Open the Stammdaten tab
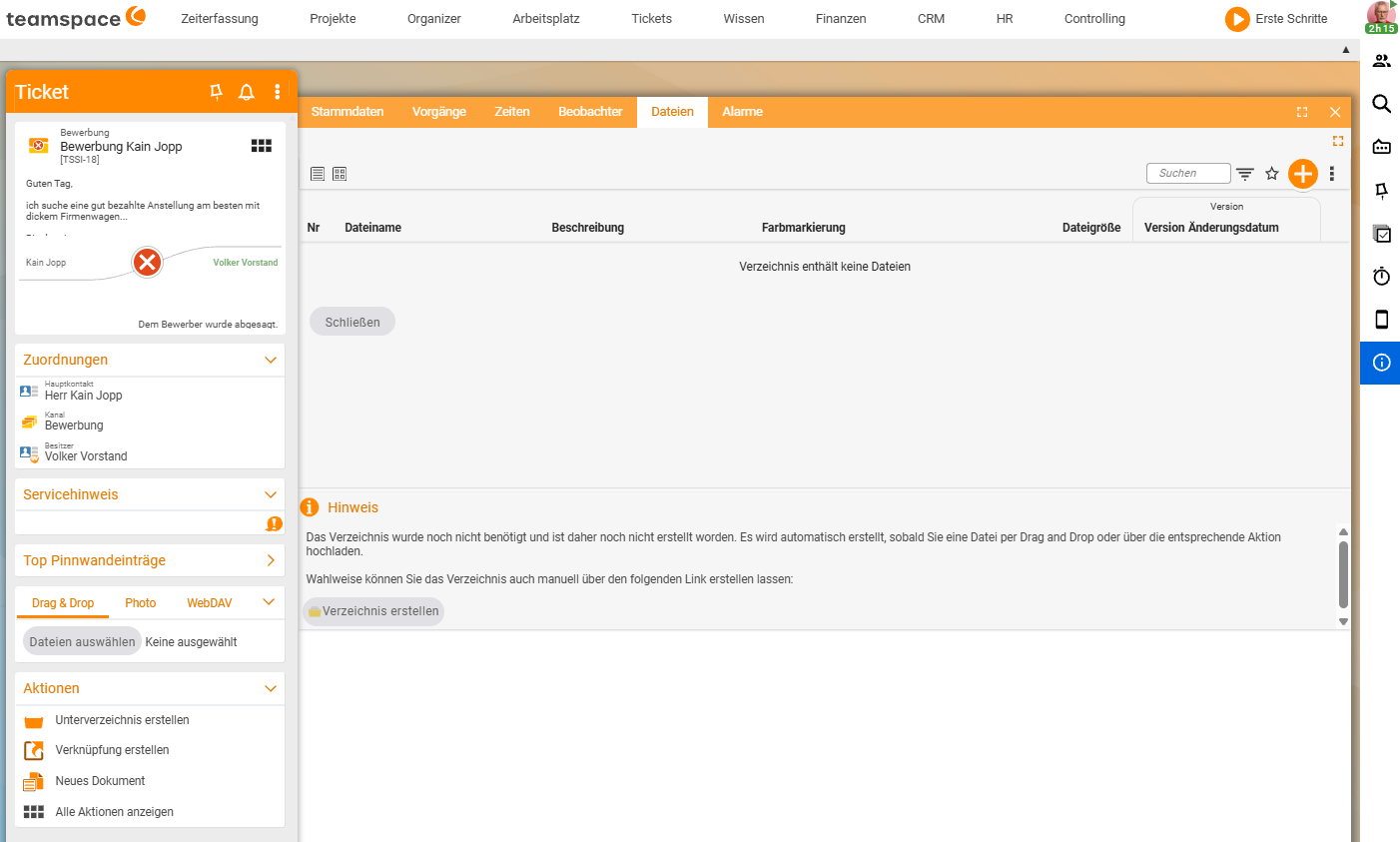Viewport: 1400px width, 842px height. click(348, 112)
